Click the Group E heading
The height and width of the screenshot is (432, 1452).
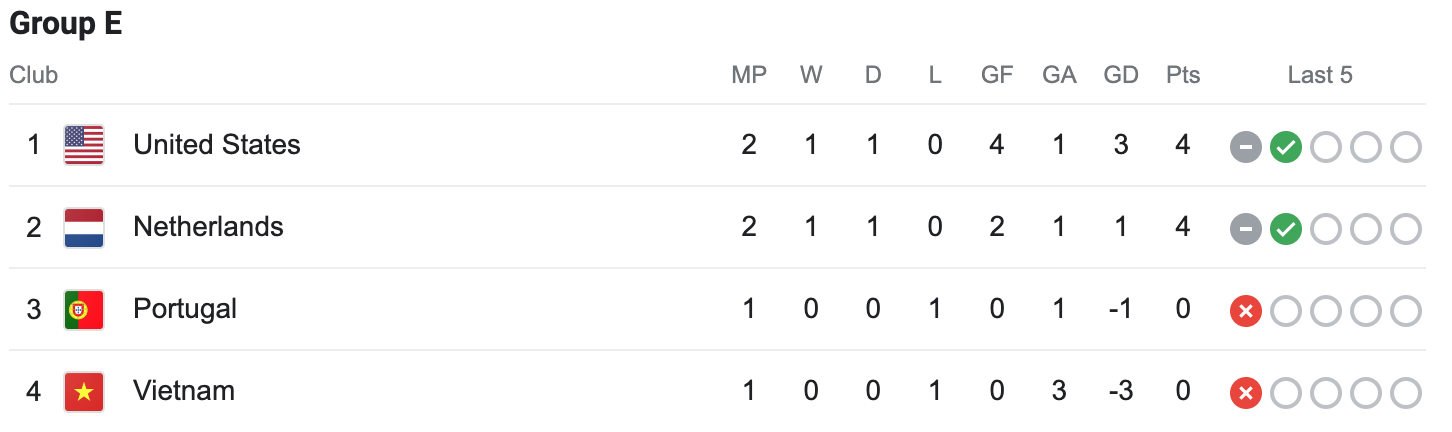(66, 24)
